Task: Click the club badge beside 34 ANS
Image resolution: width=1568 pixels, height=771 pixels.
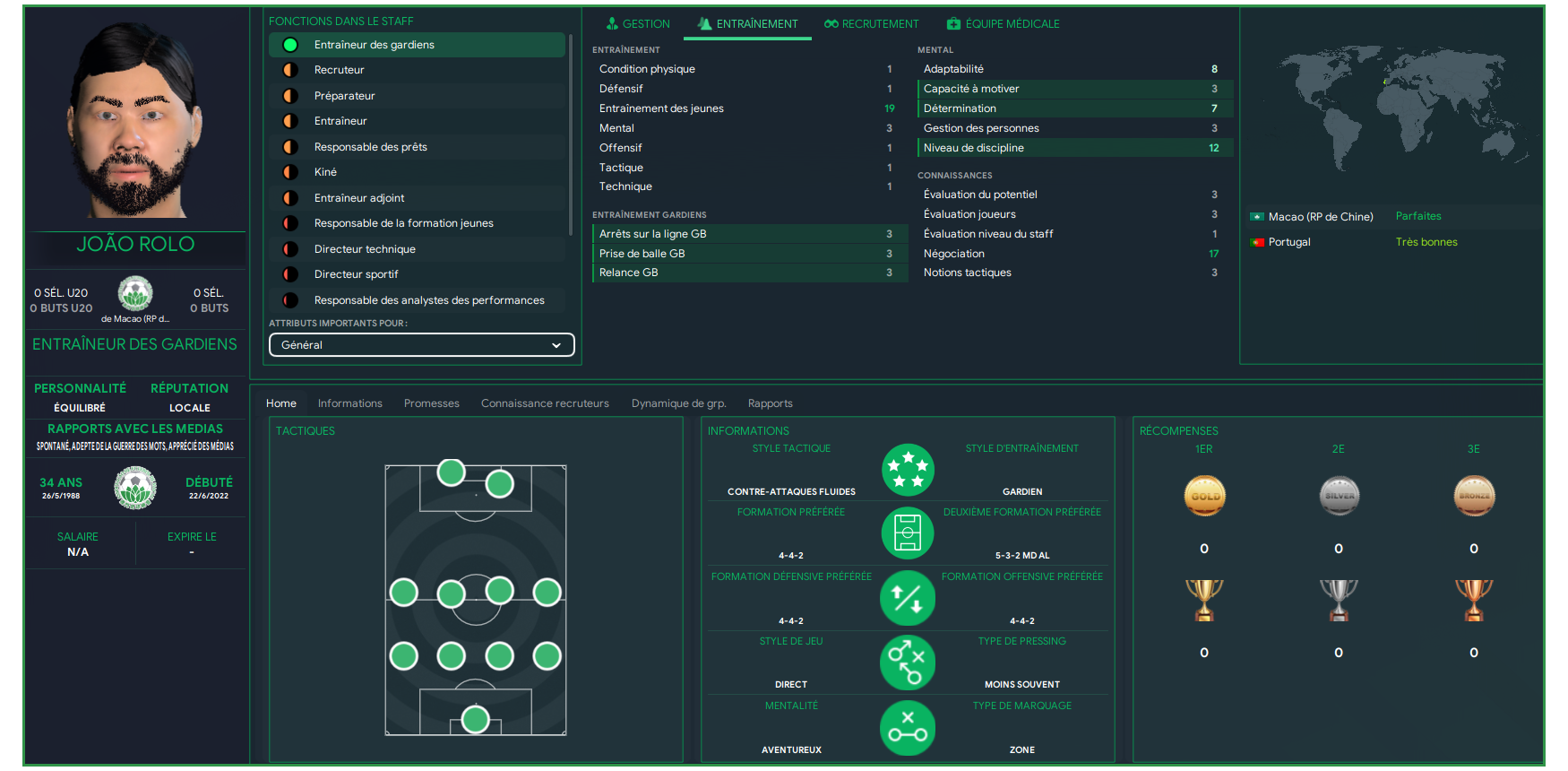Action: click(x=135, y=488)
